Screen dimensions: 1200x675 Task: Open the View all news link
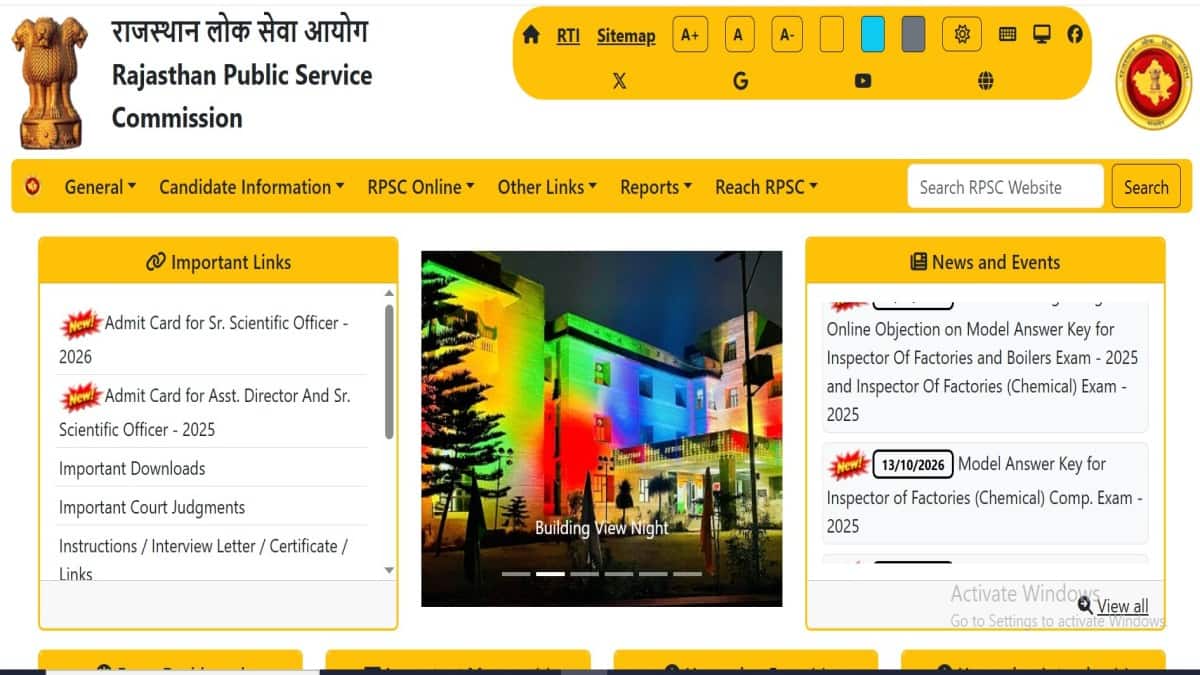tap(1122, 606)
